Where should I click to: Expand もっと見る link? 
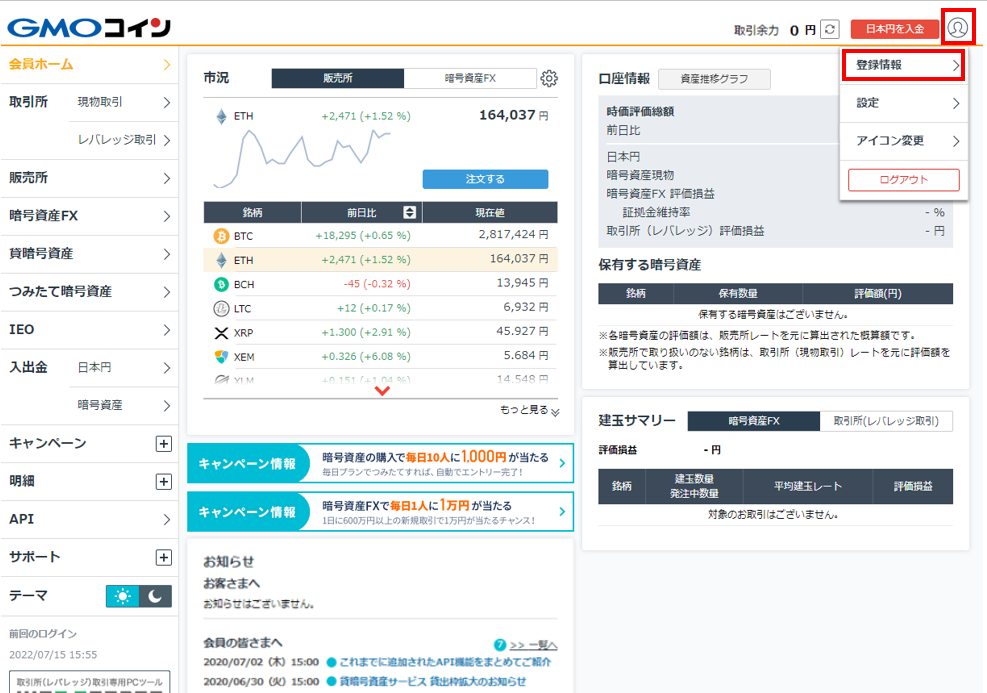point(529,410)
